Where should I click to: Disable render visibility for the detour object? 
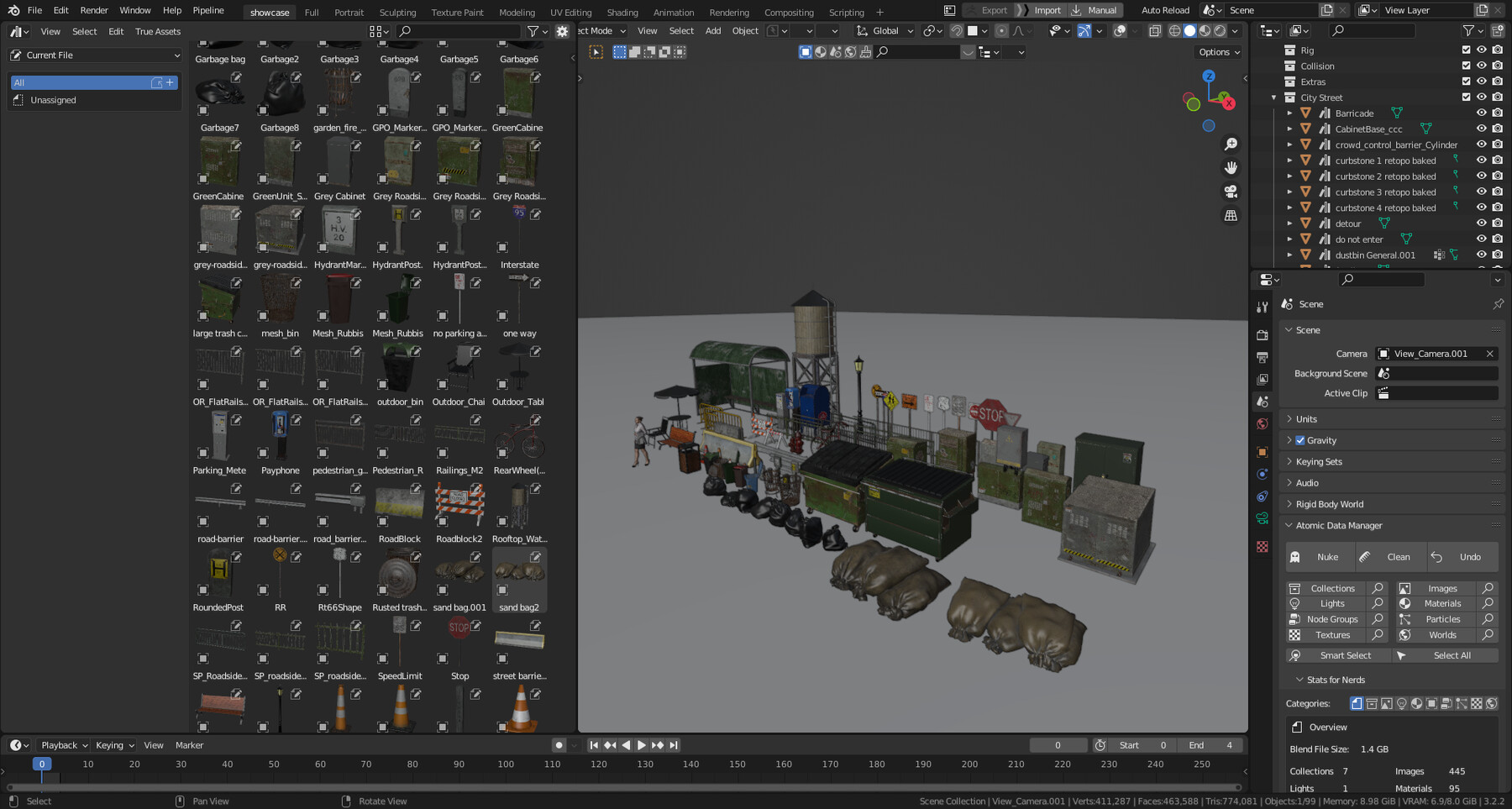click(1497, 223)
